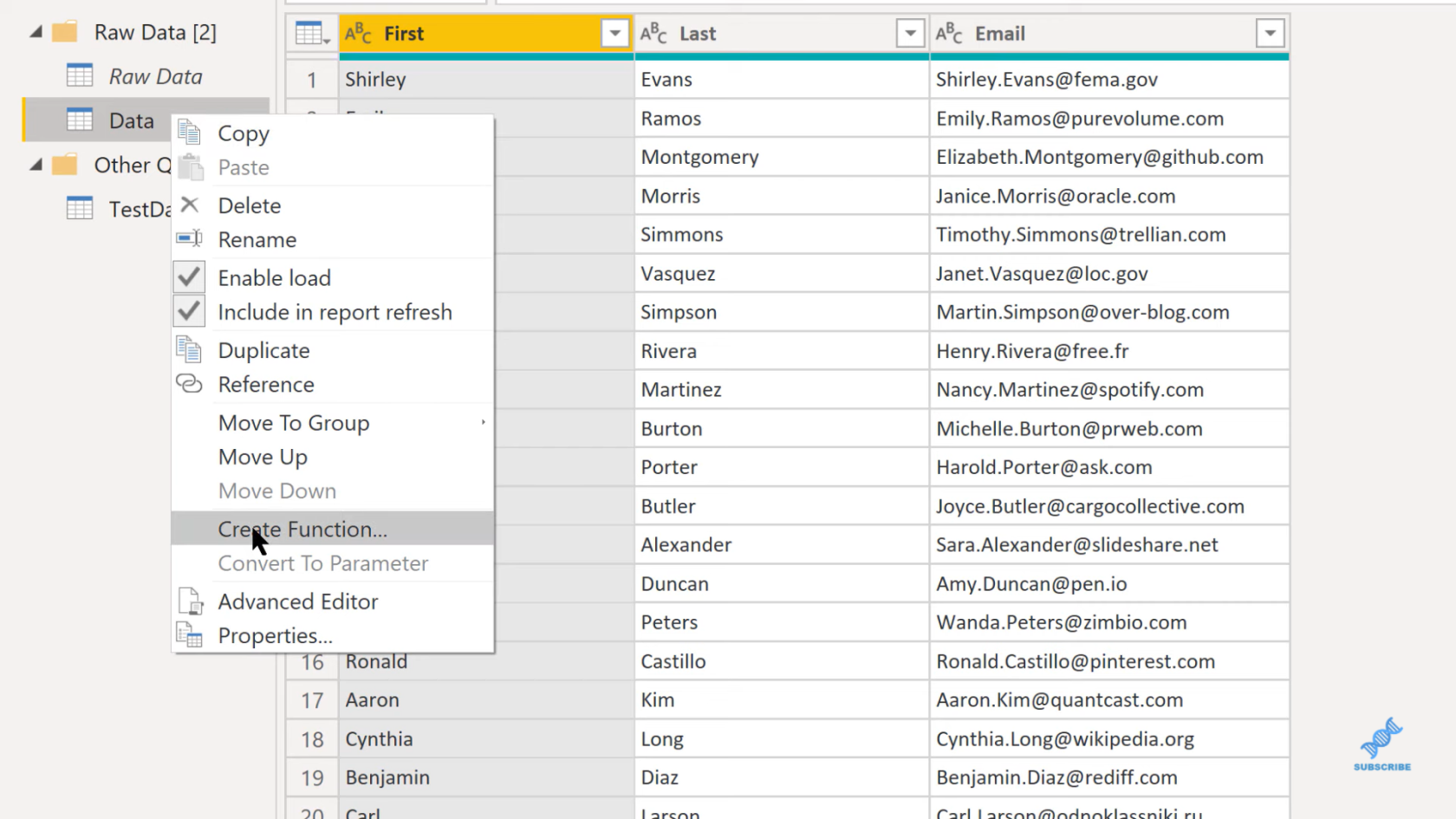Click the Other Queries folder icon
This screenshot has height=819, width=1456.
[x=65, y=165]
